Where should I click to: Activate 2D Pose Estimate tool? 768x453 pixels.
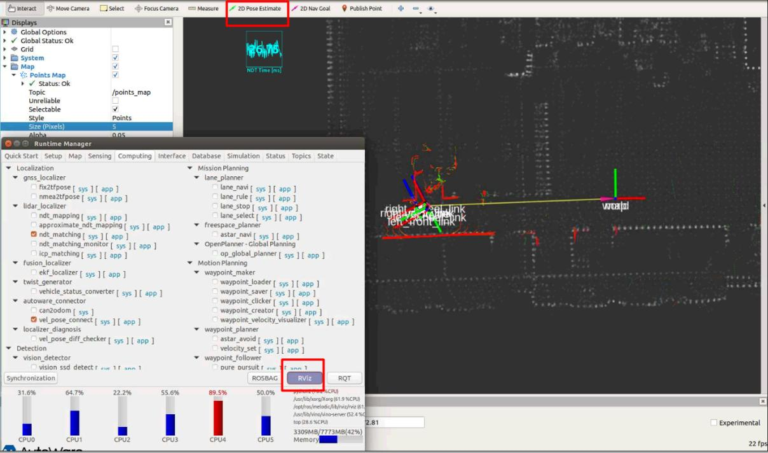[257, 8]
